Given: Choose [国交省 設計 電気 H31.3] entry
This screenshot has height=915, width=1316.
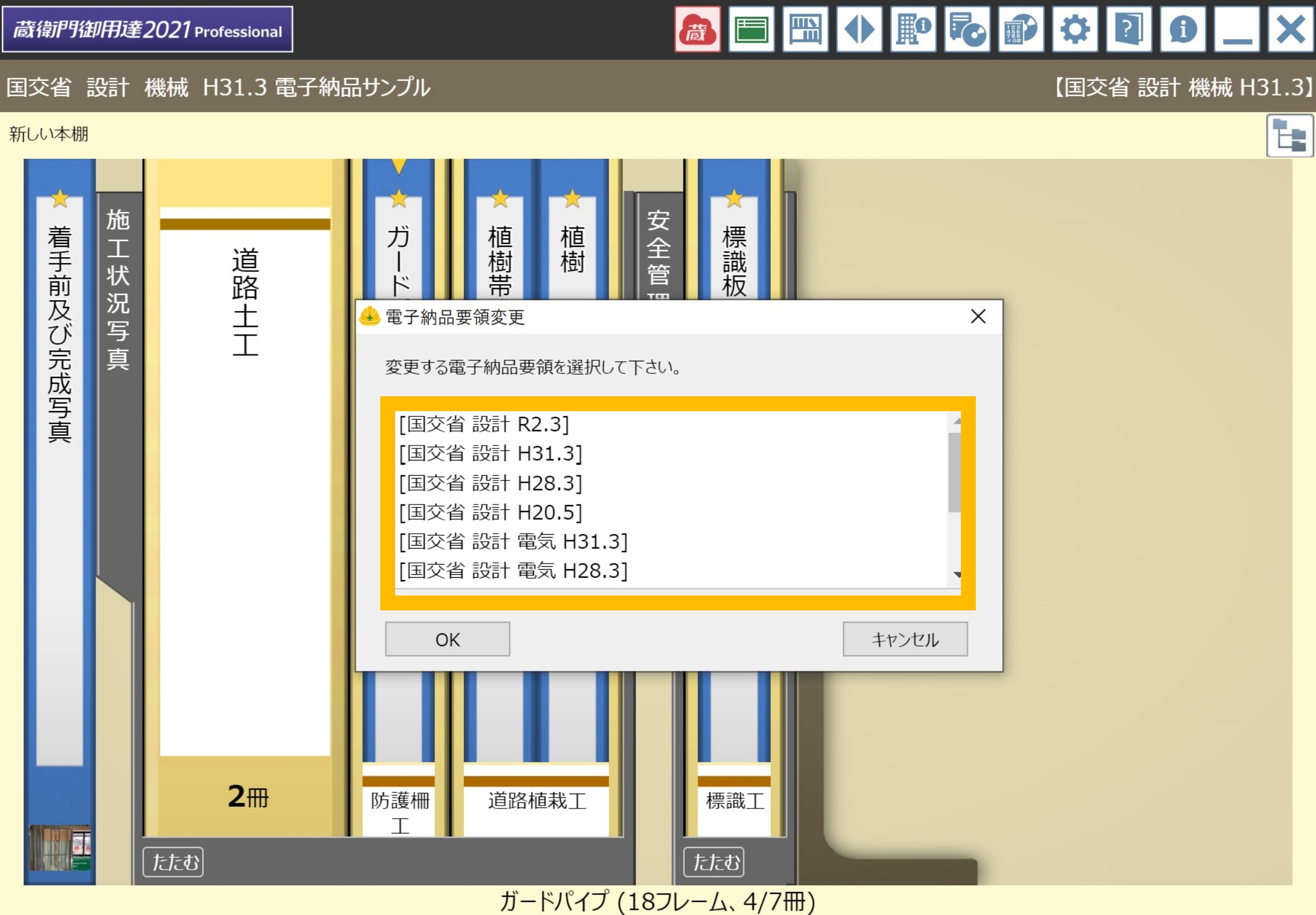Looking at the screenshot, I should coord(671,542).
